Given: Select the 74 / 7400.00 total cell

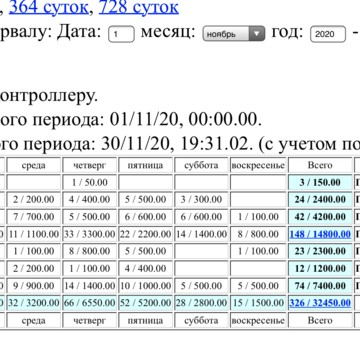Looking at the screenshot, I should click(320, 286).
